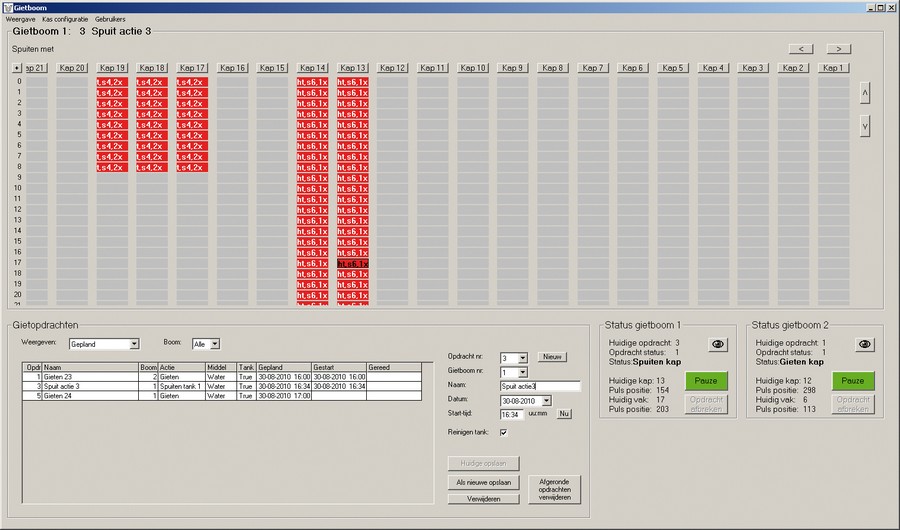This screenshot has height=530, width=900.
Task: Click the Naam input field
Action: point(540,386)
